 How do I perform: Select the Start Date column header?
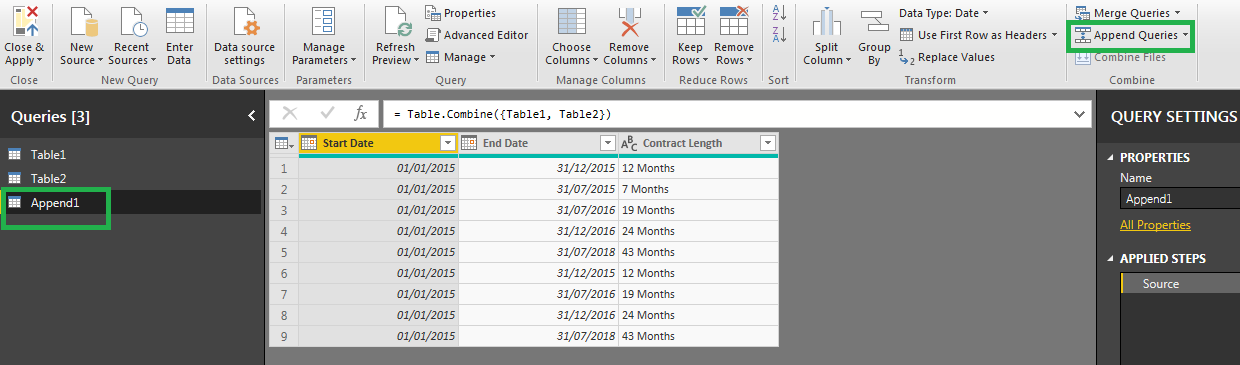[x=378, y=143]
